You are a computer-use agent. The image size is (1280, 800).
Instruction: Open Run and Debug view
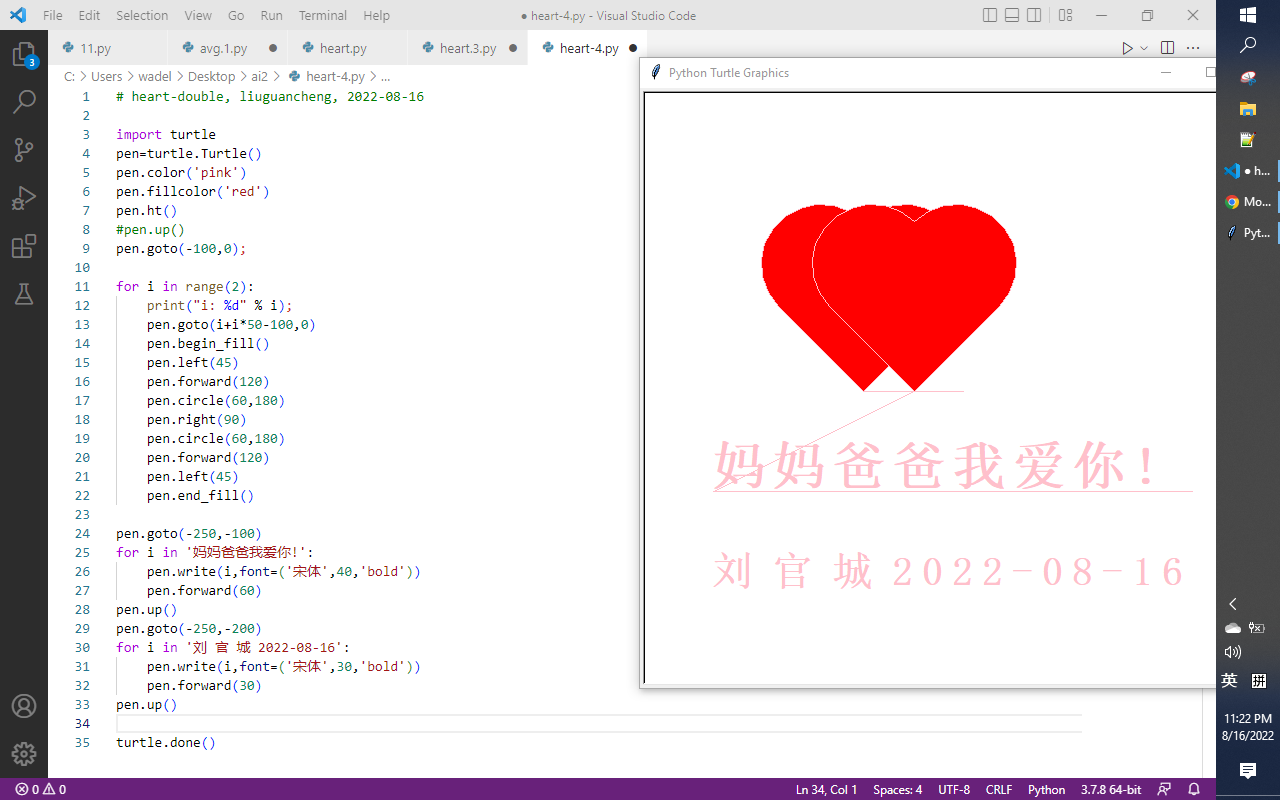[x=24, y=198]
